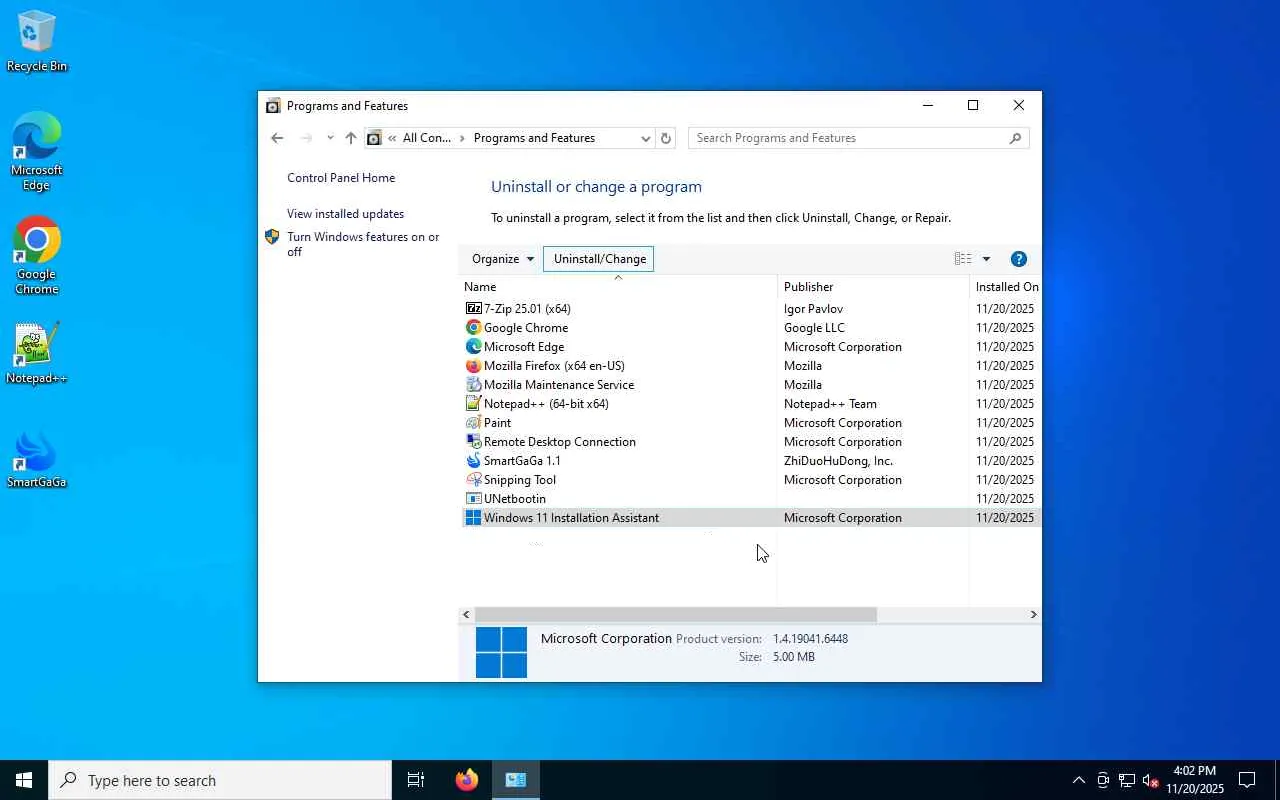The image size is (1280, 800).
Task: Expand the address bar history dropdown
Action: coord(645,138)
